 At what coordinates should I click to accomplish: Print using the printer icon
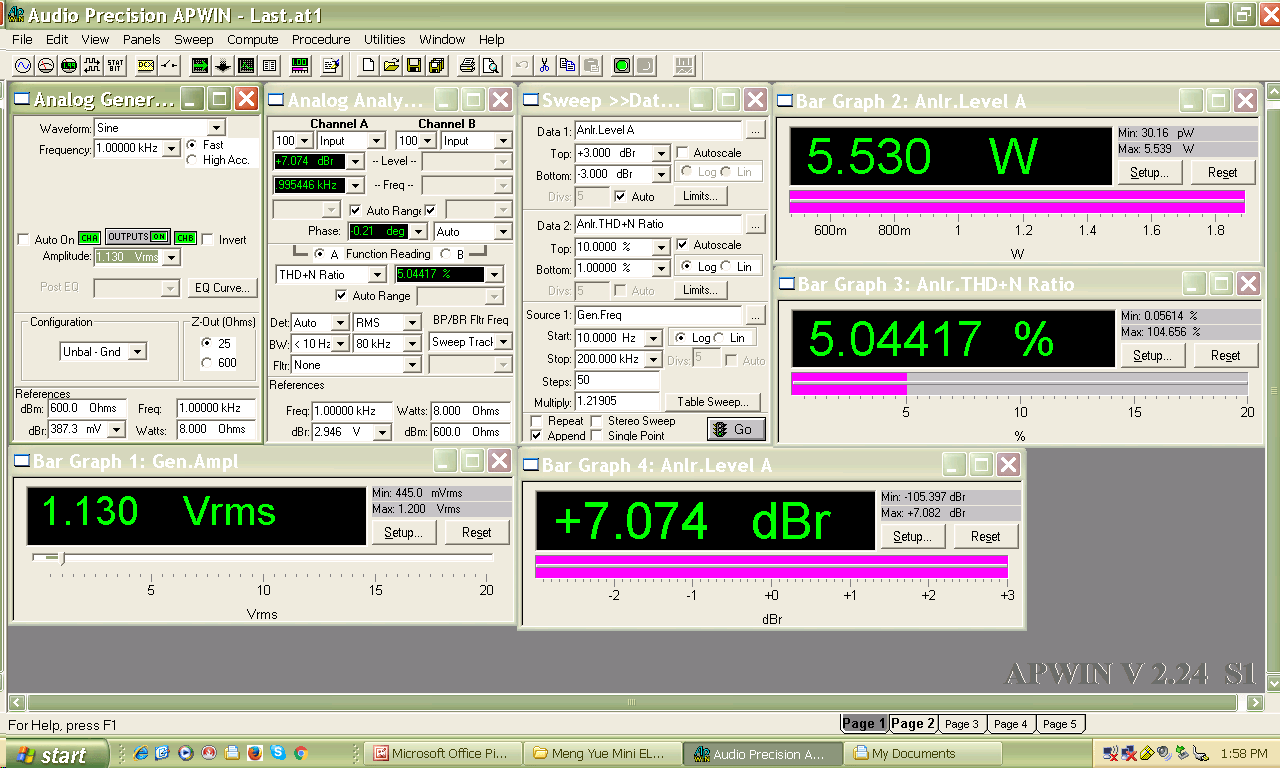coord(467,65)
